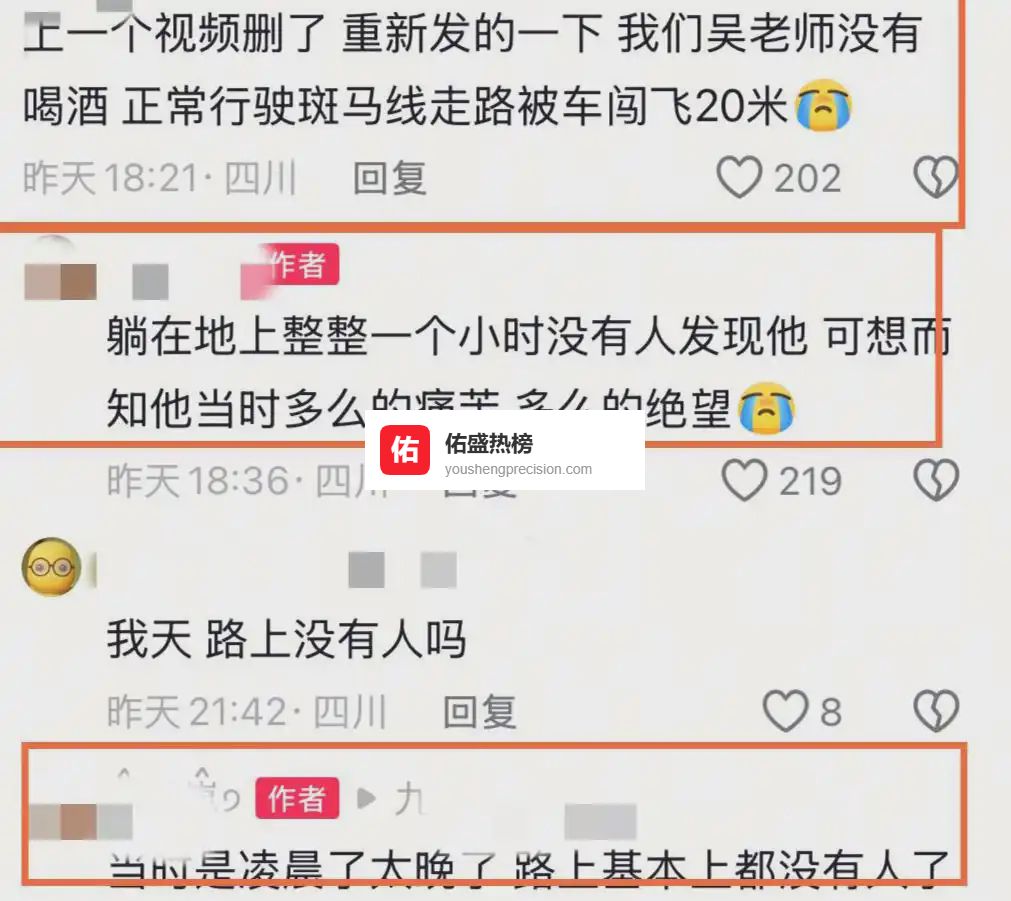Screen dimensions: 1011x901
Task: Click the reply arrow next to 作者 badge
Action: tap(366, 798)
